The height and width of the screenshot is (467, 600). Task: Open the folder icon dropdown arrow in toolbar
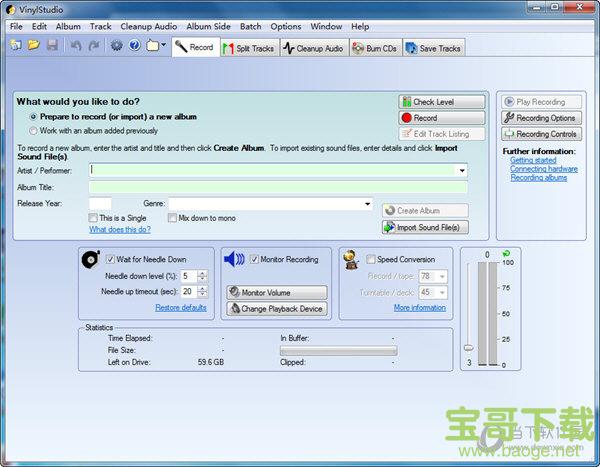(164, 46)
